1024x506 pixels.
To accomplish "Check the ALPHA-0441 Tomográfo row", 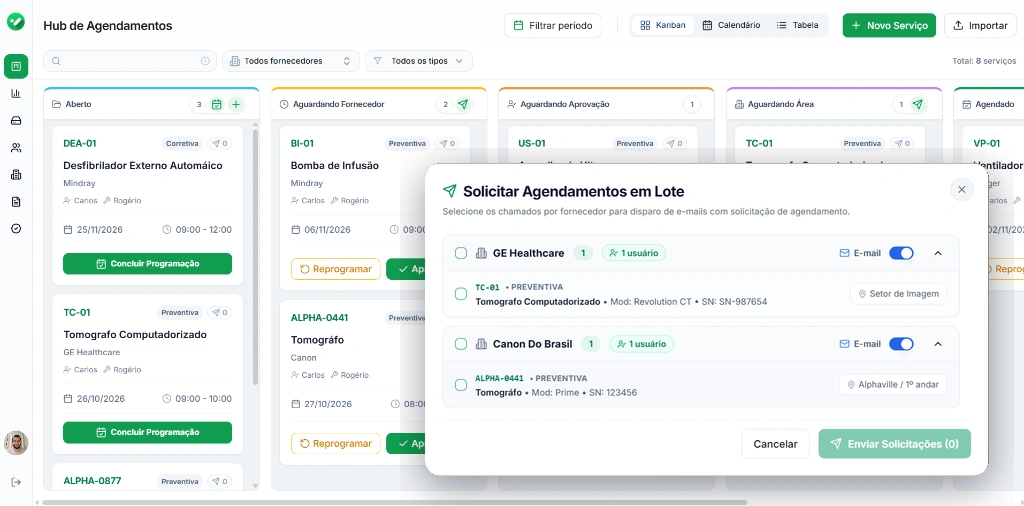I will click(460, 385).
